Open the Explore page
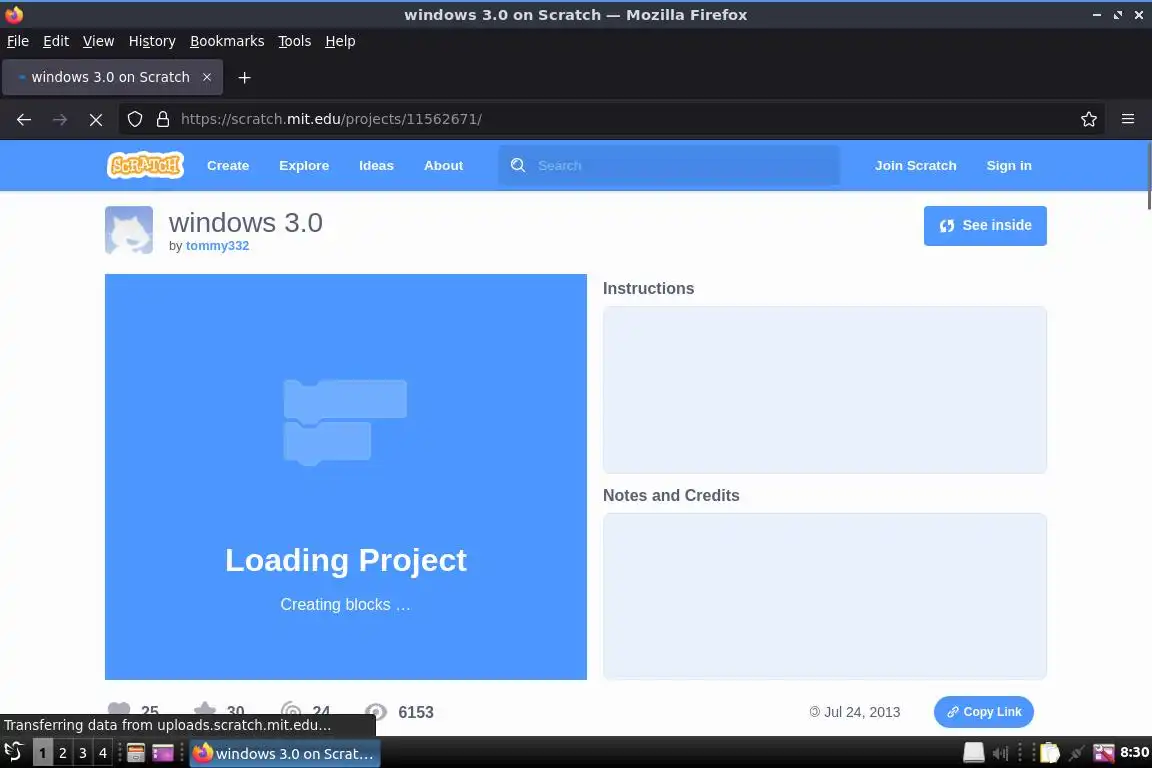This screenshot has width=1152, height=768. click(303, 165)
